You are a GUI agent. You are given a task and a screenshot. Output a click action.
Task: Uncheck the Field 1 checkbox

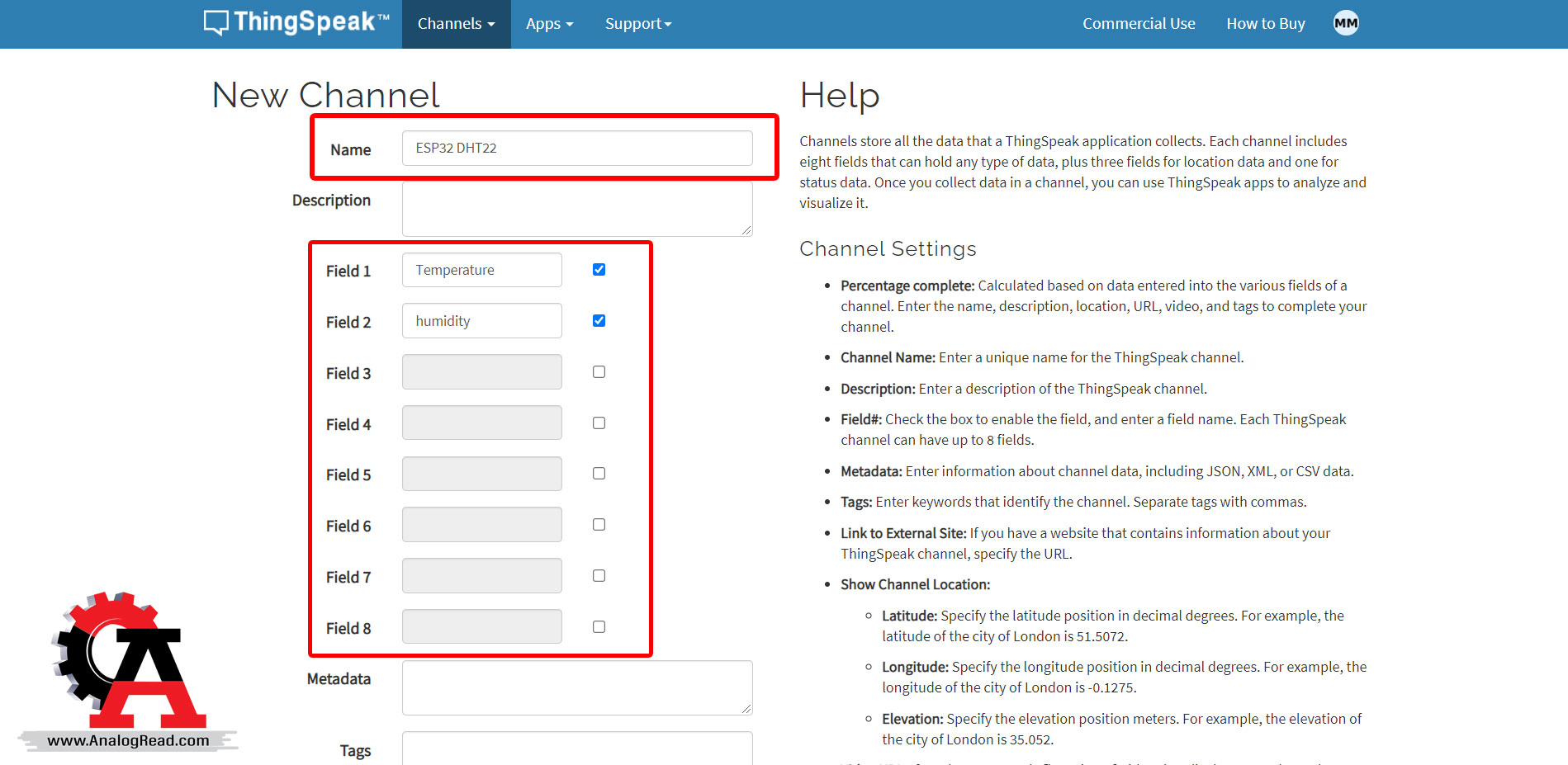point(599,270)
